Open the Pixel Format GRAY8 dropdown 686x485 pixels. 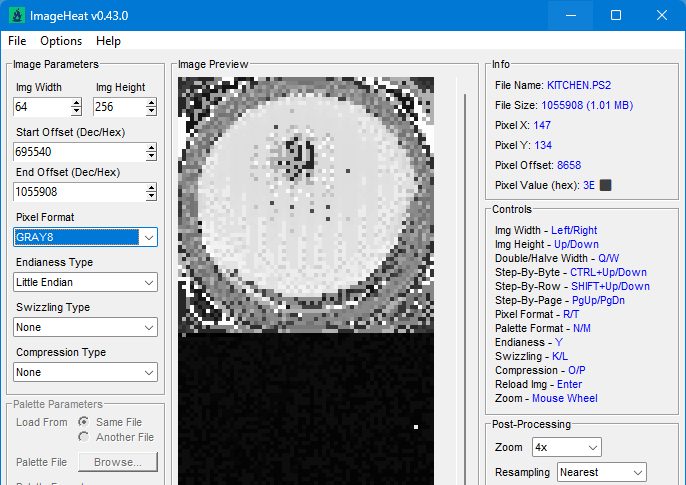click(x=85, y=237)
